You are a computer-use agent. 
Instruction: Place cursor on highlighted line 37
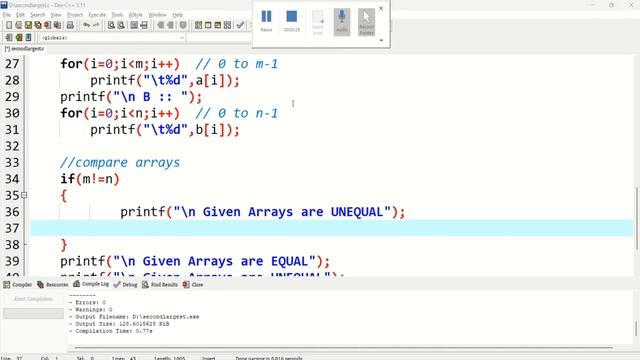coord(331,228)
